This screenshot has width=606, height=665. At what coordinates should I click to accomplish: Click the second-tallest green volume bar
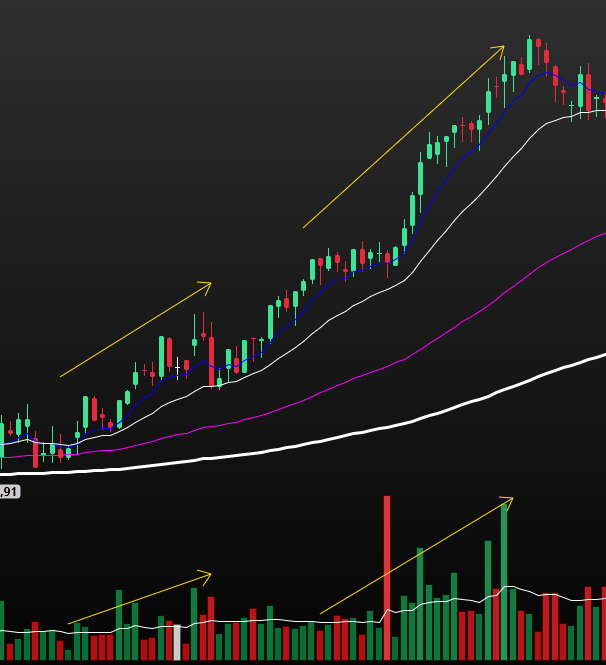487,600
